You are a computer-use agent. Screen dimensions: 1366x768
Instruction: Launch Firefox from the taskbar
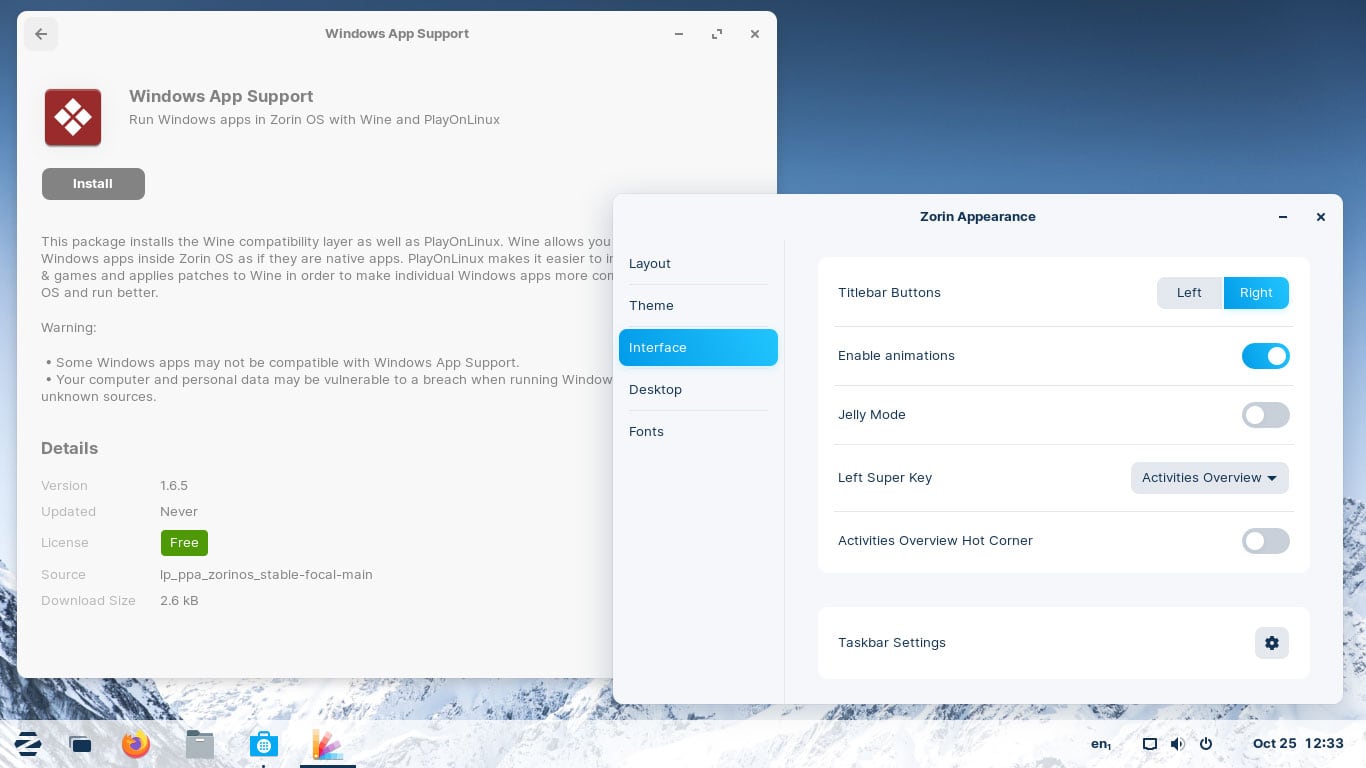pos(135,744)
